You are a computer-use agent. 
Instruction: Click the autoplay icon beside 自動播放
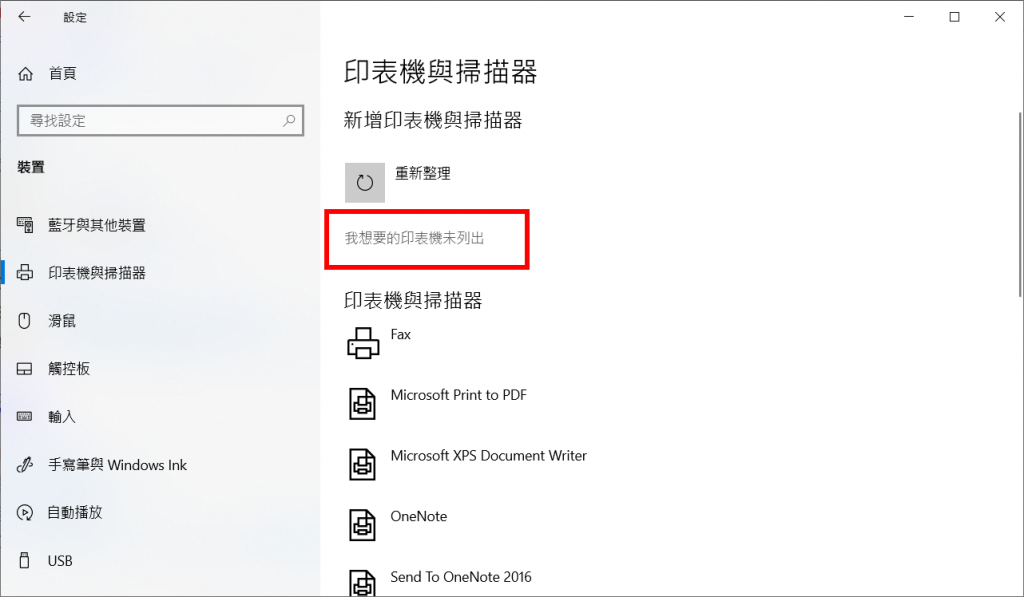(x=25, y=513)
